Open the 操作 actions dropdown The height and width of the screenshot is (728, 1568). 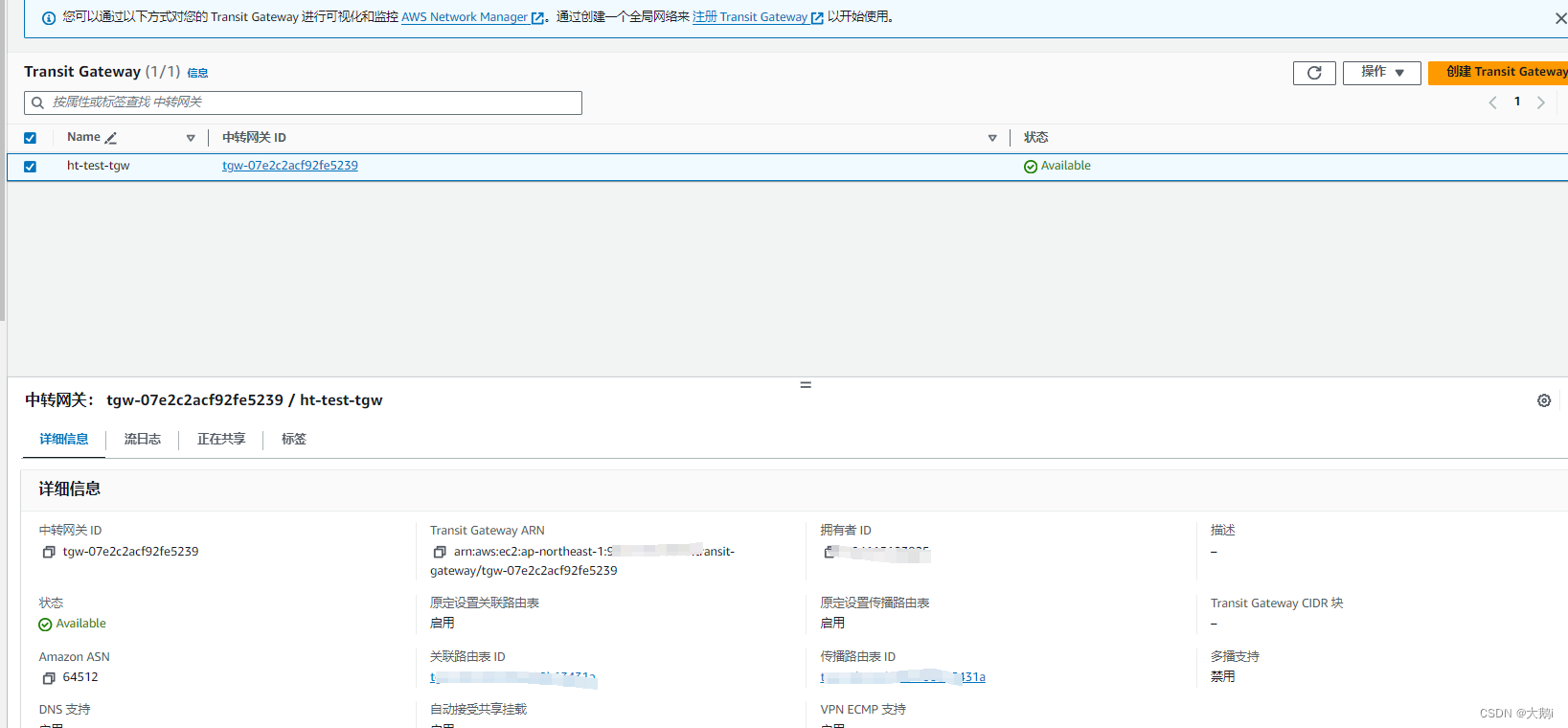click(1381, 73)
